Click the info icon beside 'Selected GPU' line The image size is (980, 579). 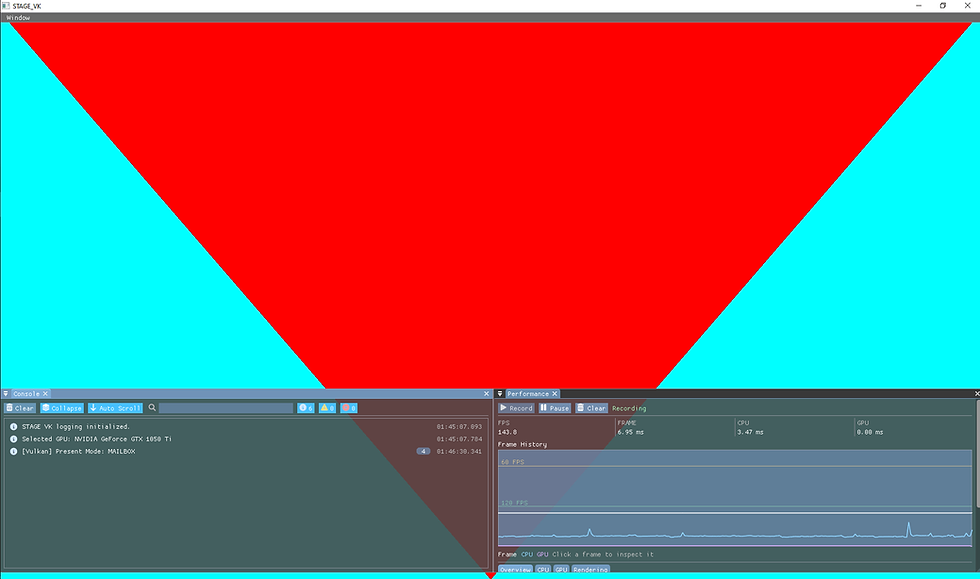[x=13, y=439]
